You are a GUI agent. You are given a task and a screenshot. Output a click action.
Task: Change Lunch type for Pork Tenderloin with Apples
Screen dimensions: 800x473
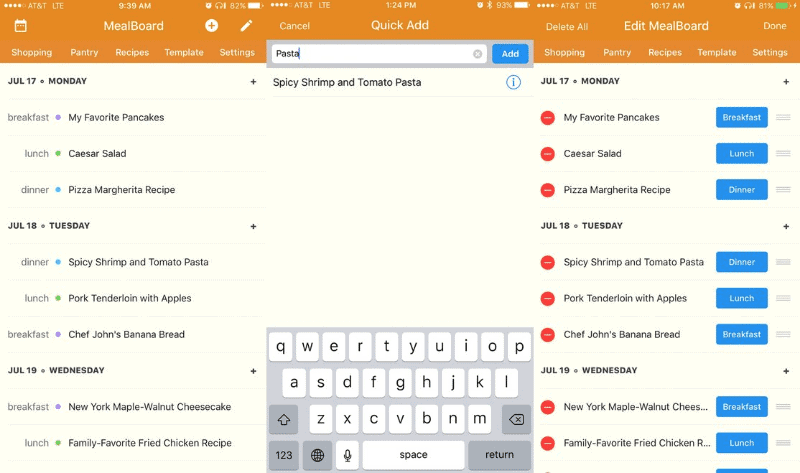point(741,298)
